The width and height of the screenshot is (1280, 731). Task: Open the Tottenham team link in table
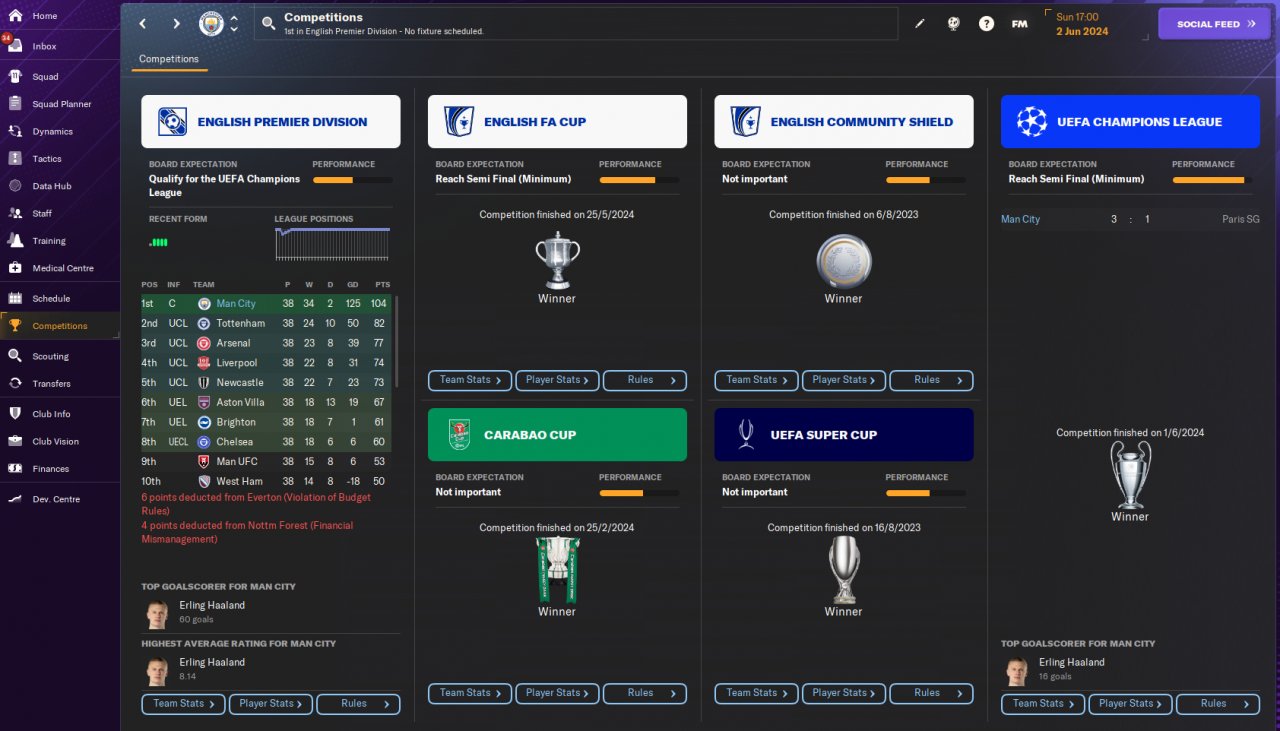(240, 323)
